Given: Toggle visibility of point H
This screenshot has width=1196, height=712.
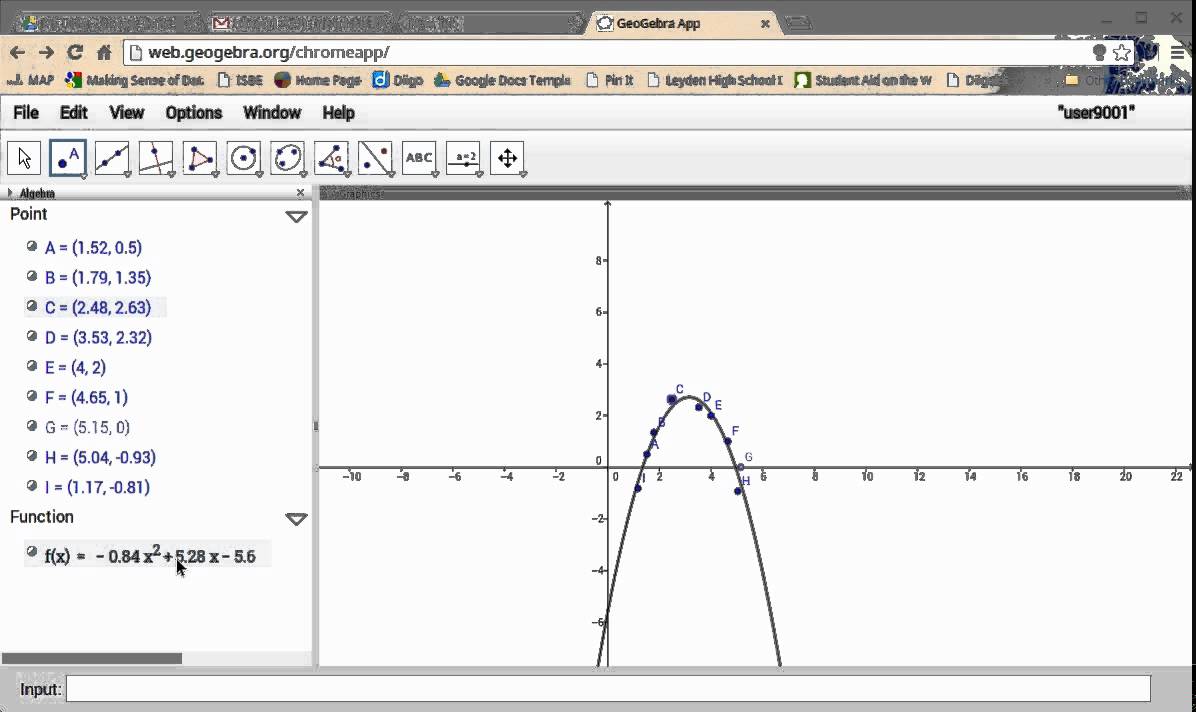Looking at the screenshot, I should 31,456.
